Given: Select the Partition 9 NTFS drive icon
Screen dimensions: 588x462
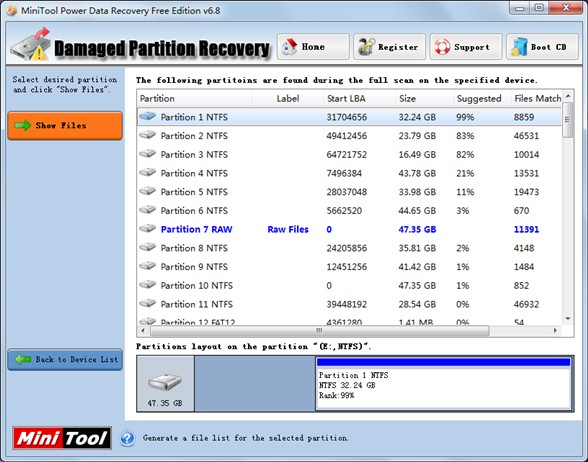Looking at the screenshot, I should click(x=147, y=266).
